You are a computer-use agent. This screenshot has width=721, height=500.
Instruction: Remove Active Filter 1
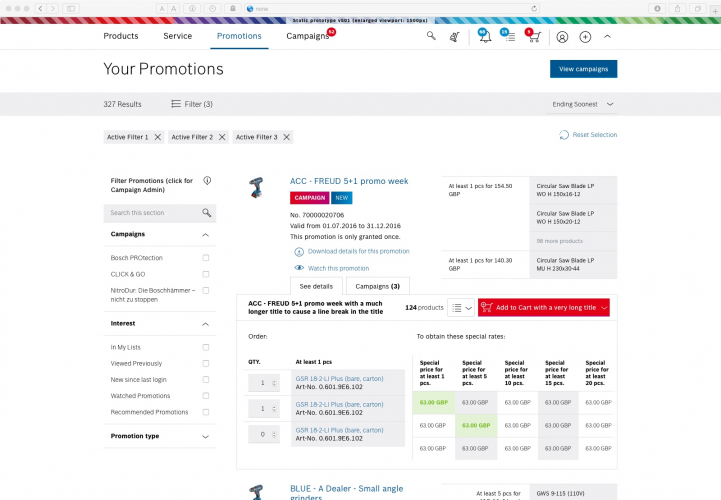pos(158,137)
